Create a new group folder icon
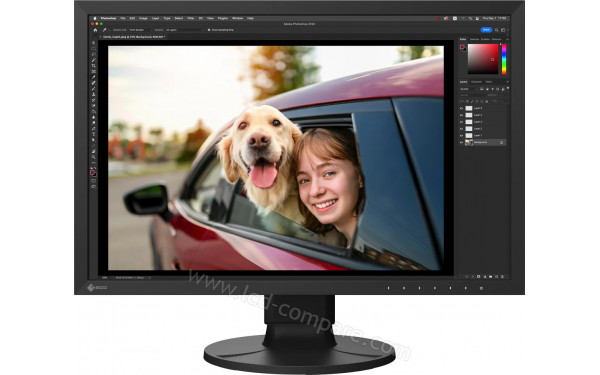The width and height of the screenshot is (600, 375). tap(491, 276)
